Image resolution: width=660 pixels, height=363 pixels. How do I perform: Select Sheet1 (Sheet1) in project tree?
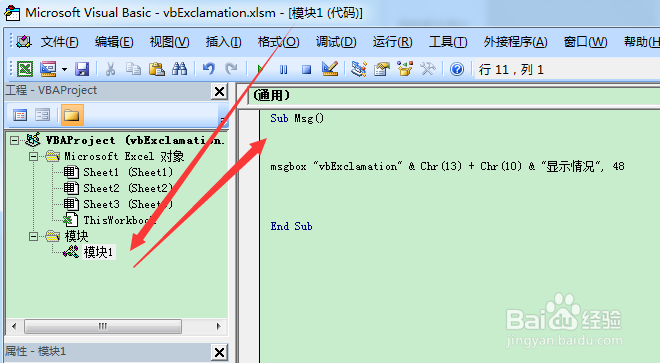128,172
